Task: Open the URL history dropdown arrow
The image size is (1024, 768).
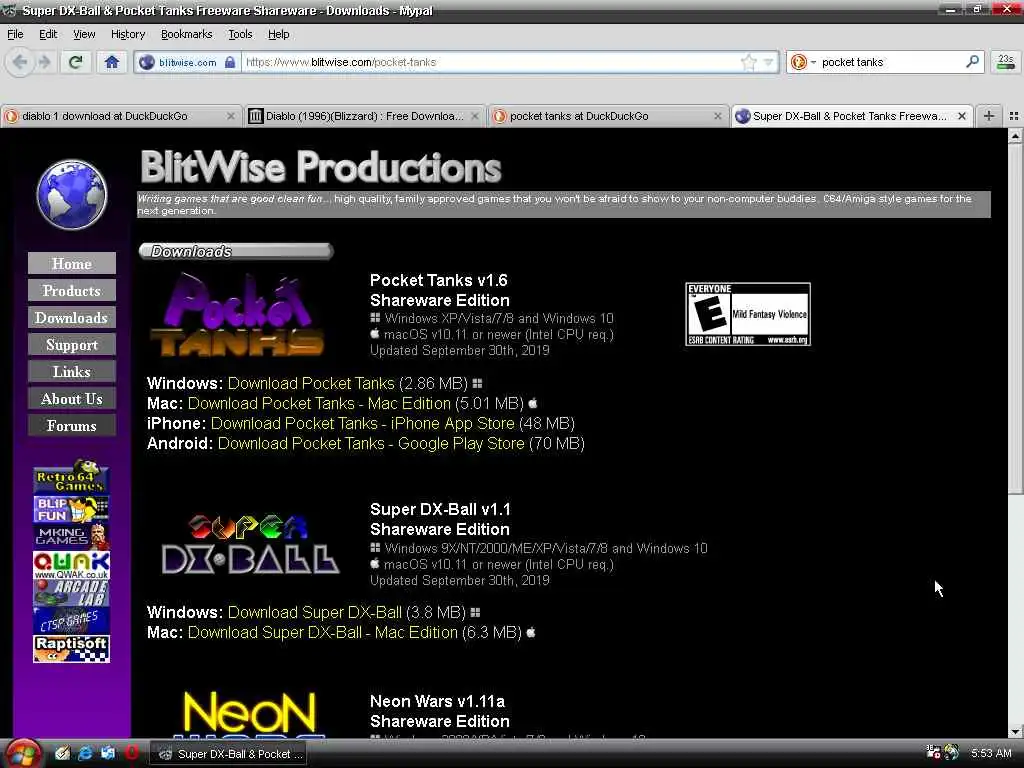Action: coord(769,62)
